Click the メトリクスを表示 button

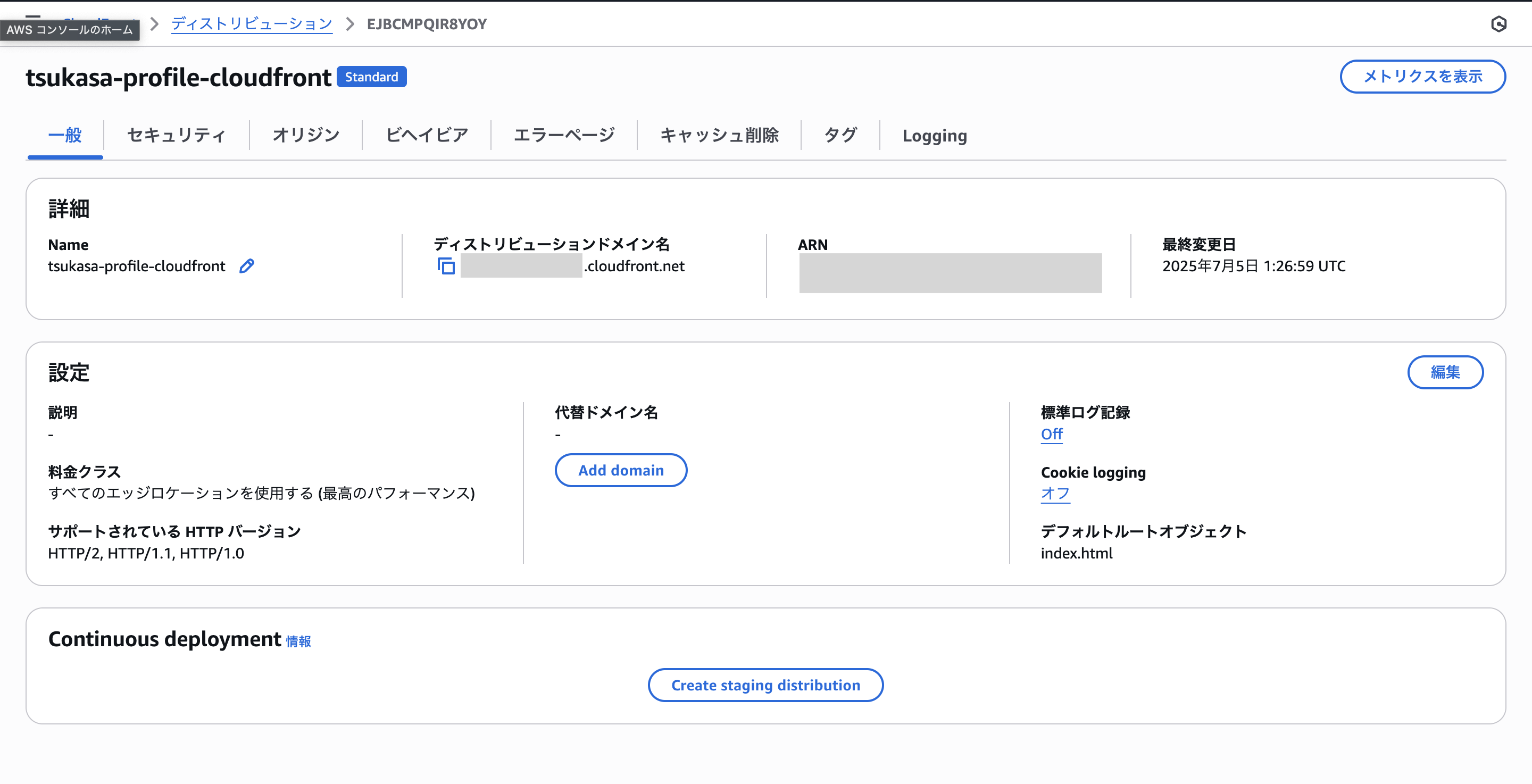1422,76
